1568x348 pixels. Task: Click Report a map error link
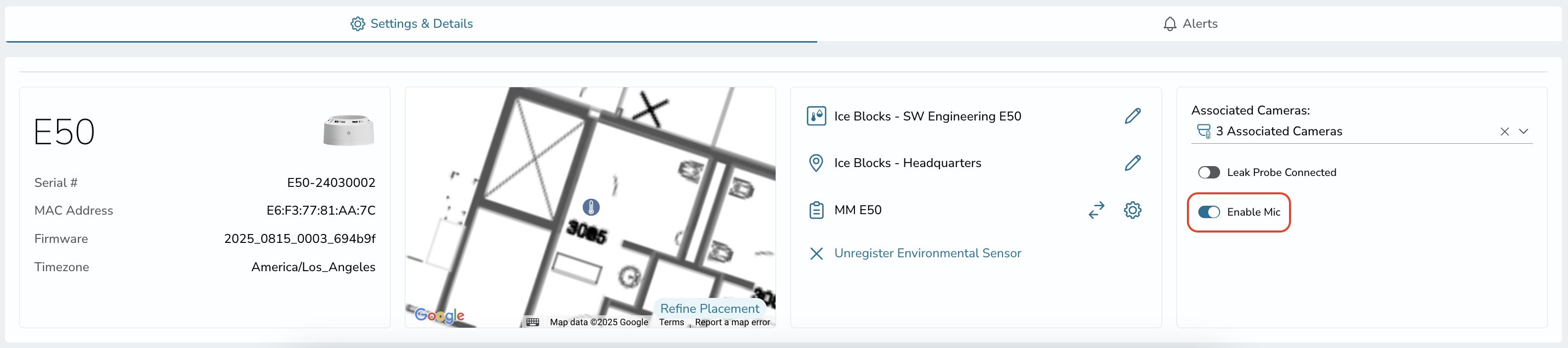coord(732,322)
